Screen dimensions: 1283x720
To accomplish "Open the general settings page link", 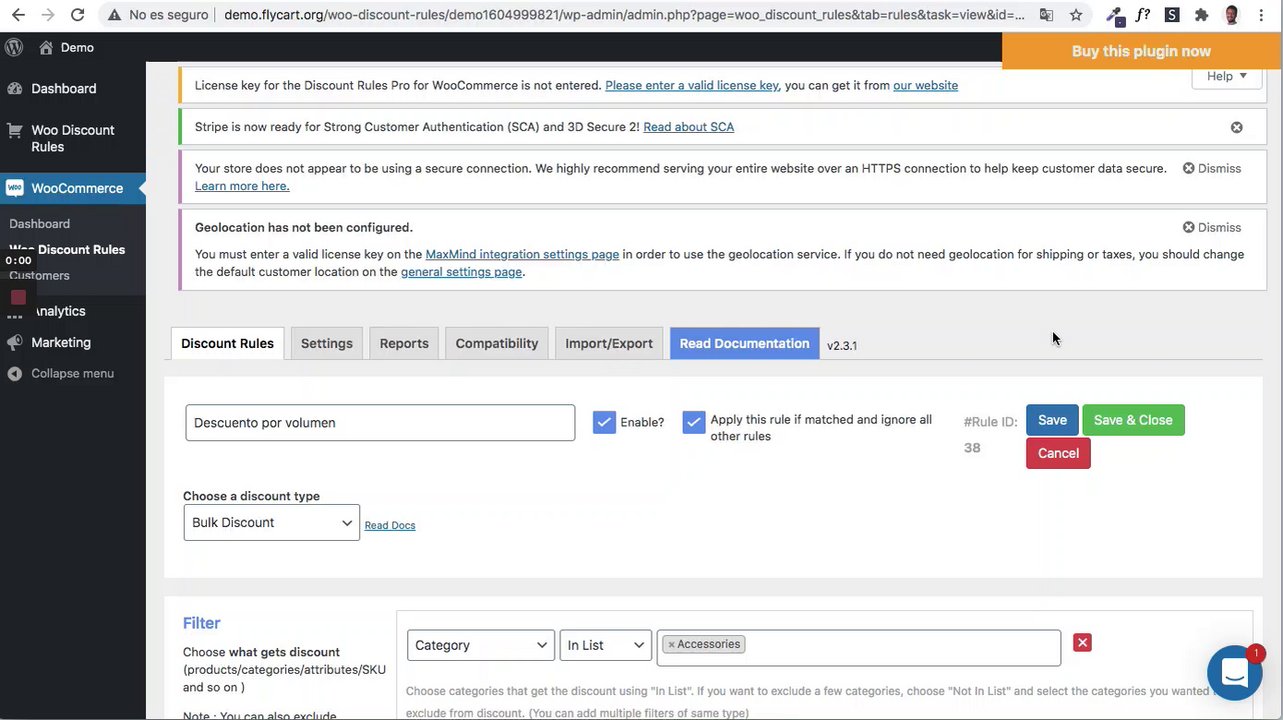I will coord(462,272).
